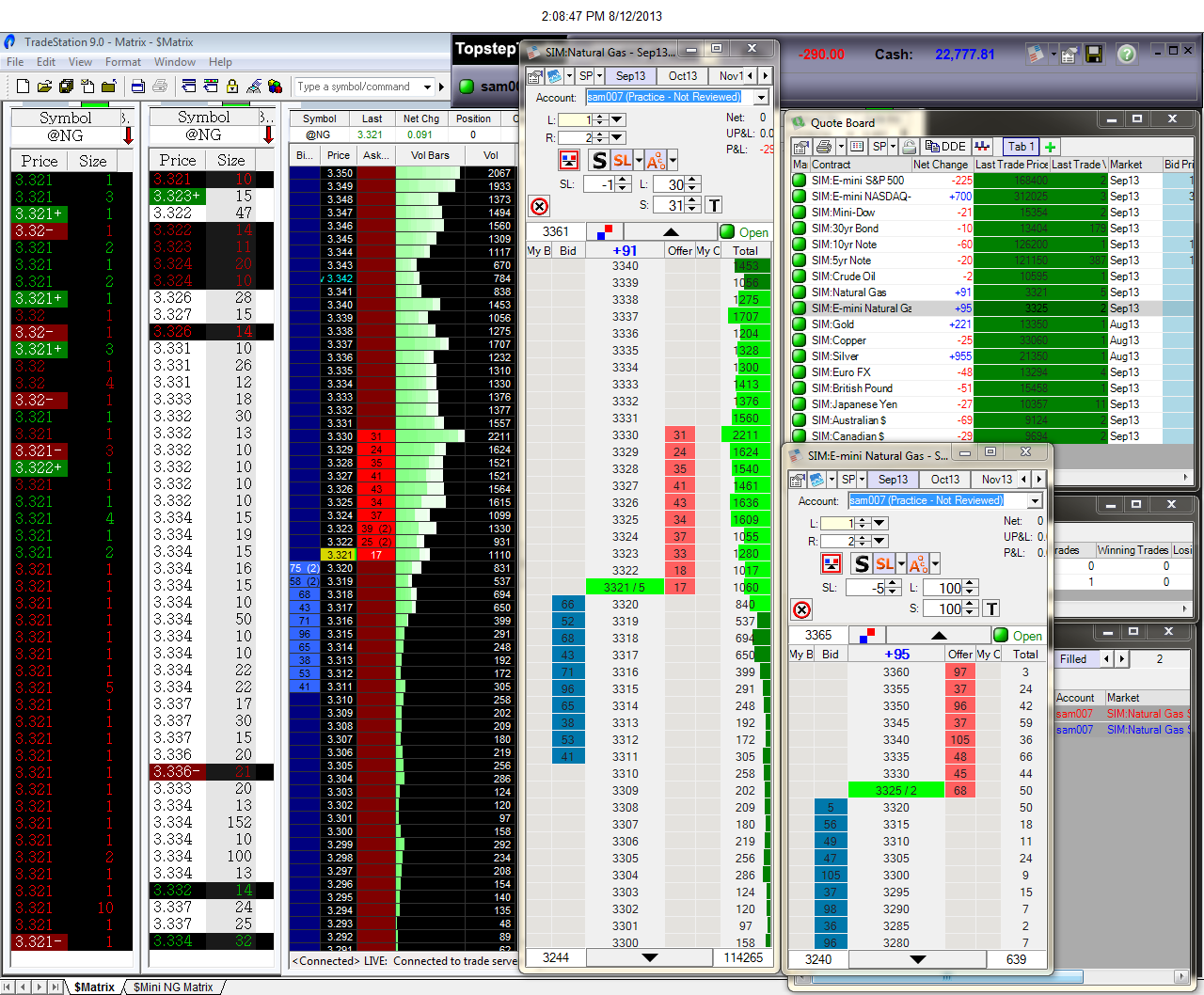Click the floppy disk save icon in the top bar
1204x995 pixels.
coord(1093,55)
